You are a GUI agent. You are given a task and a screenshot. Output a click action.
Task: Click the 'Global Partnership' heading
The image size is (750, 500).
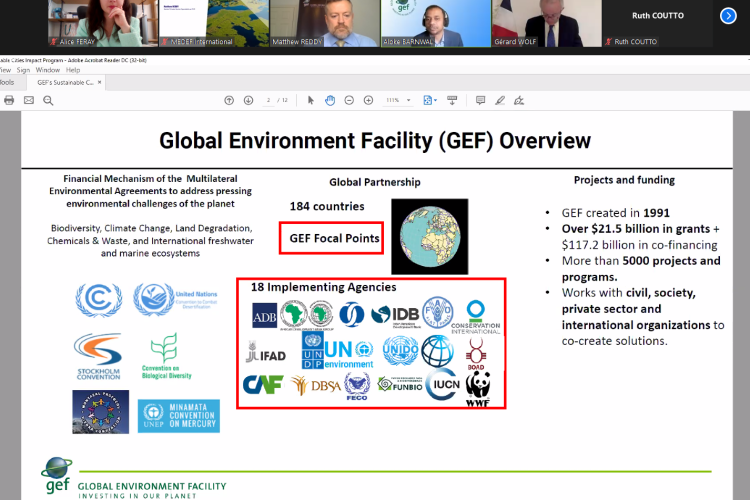375,182
